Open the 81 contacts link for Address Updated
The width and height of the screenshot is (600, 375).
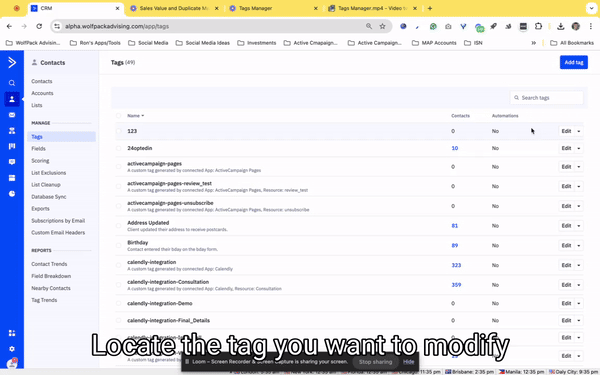(455, 226)
